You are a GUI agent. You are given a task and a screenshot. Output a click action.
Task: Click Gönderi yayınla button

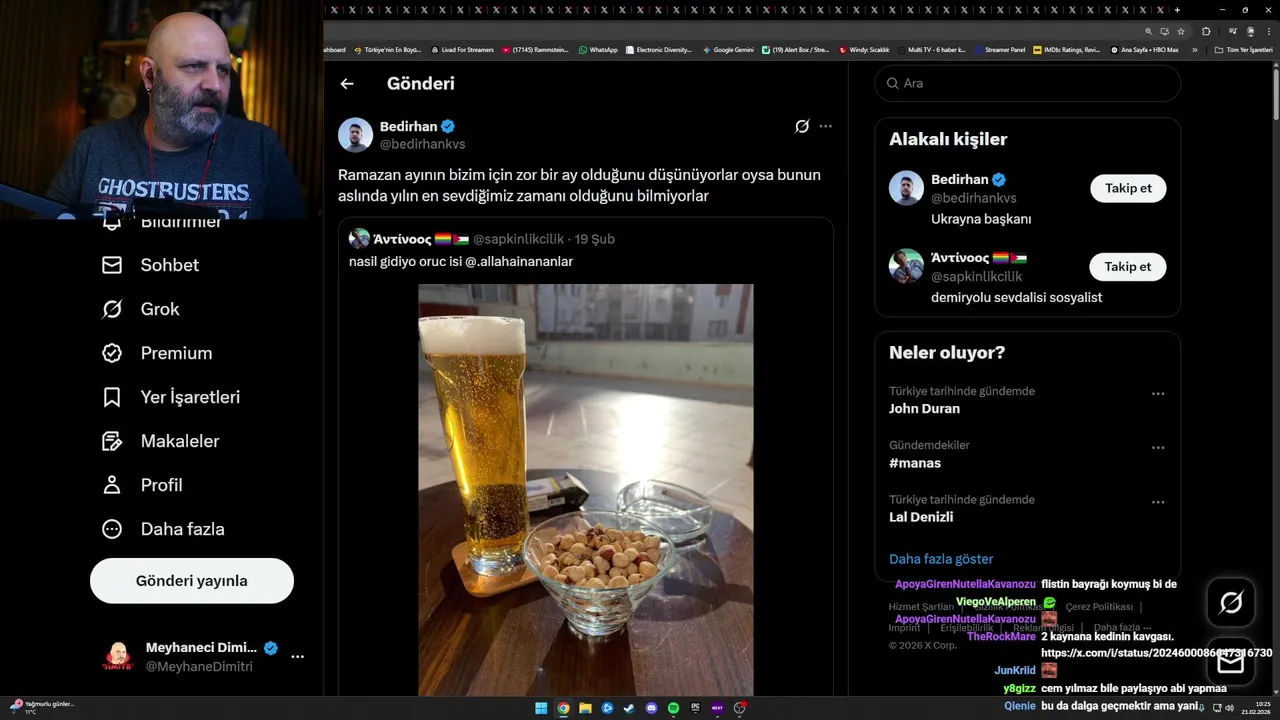192,581
